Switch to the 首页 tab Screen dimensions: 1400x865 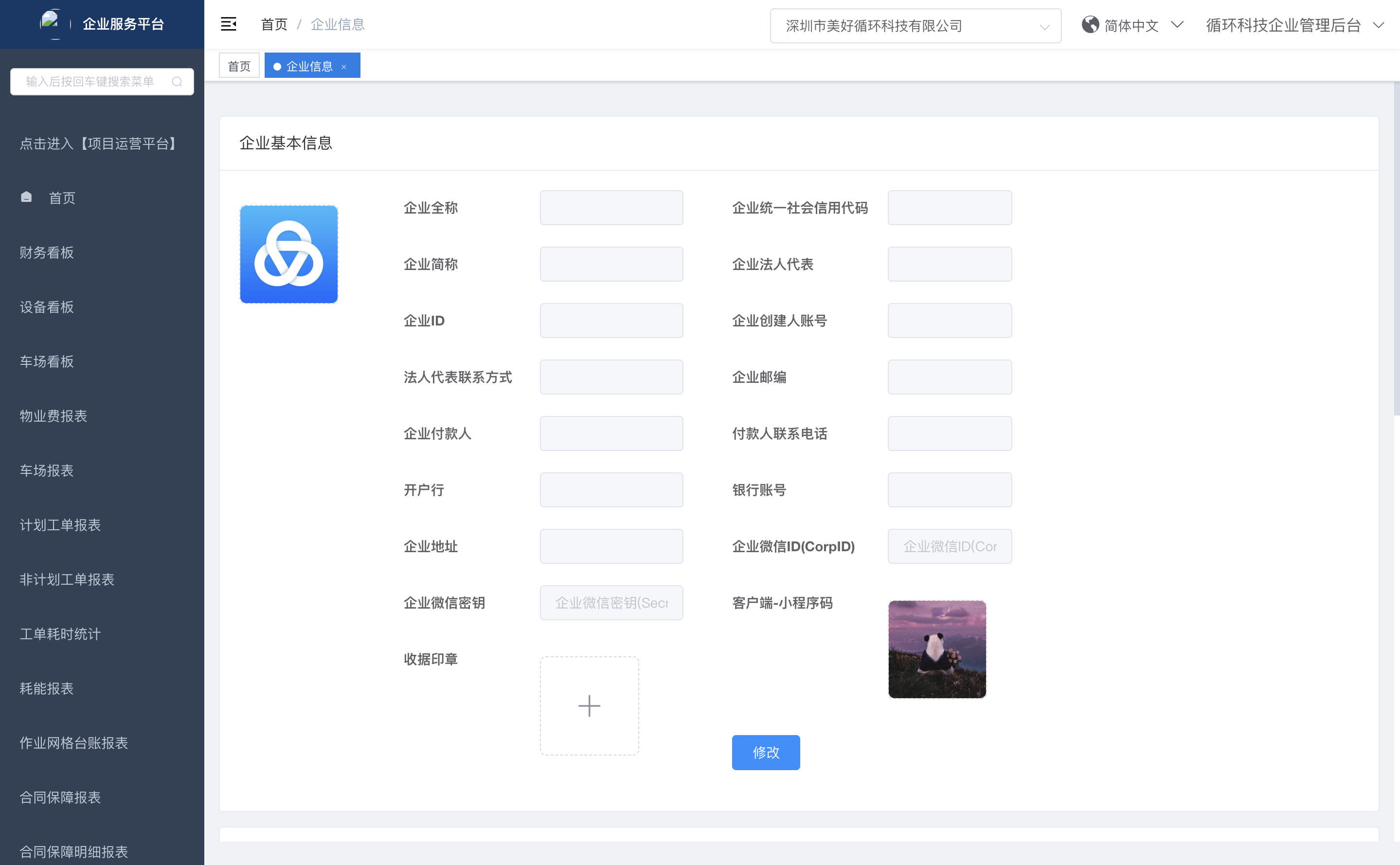point(239,66)
